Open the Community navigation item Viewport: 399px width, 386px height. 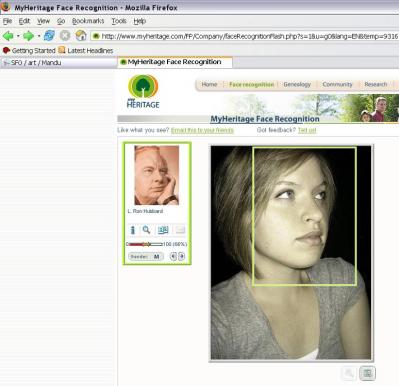[337, 84]
